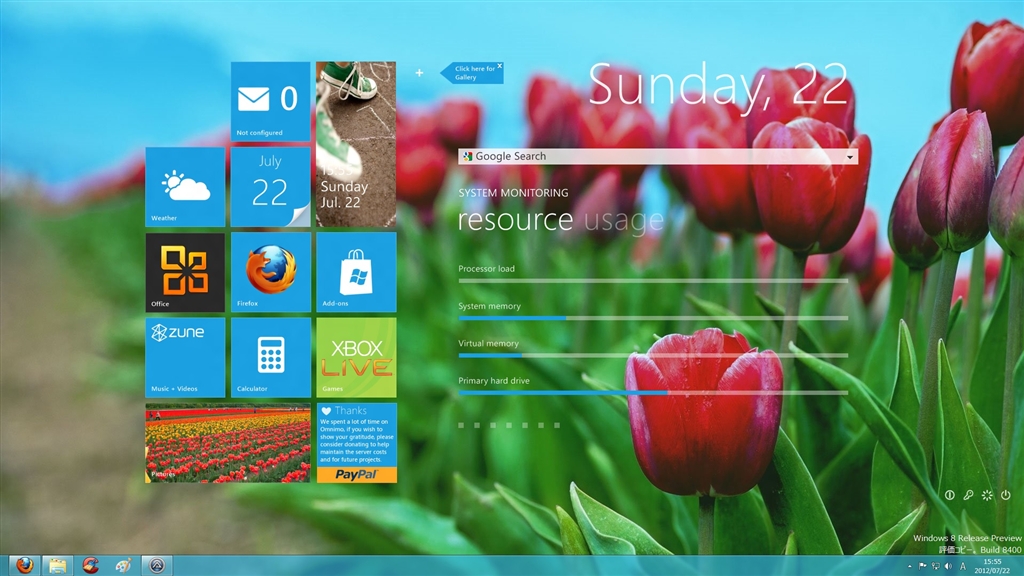The image size is (1024, 576).
Task: Click the key lock icon
Action: pos(968,495)
